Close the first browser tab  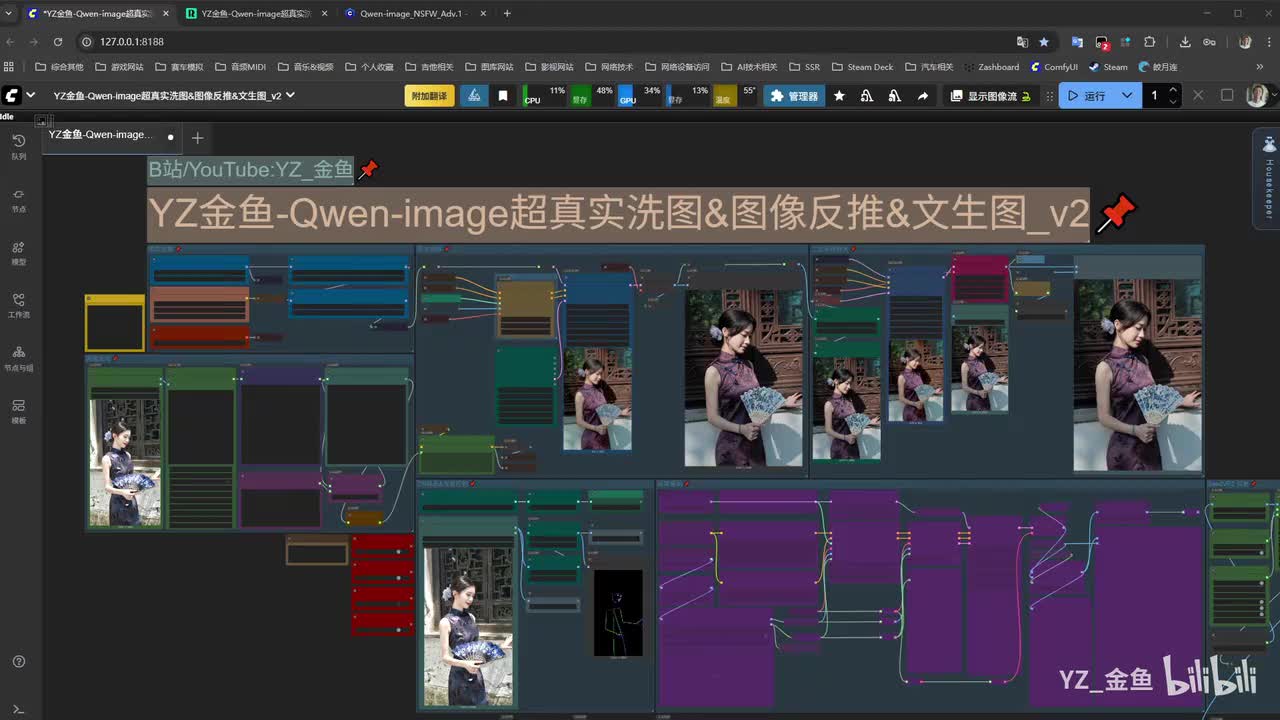166,14
